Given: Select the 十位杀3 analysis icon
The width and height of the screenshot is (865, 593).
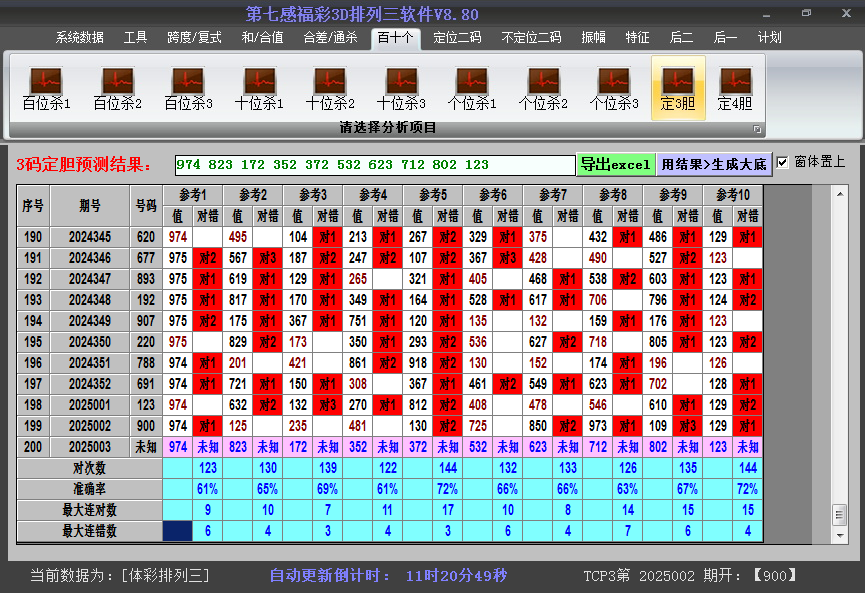Looking at the screenshot, I should 401,88.
